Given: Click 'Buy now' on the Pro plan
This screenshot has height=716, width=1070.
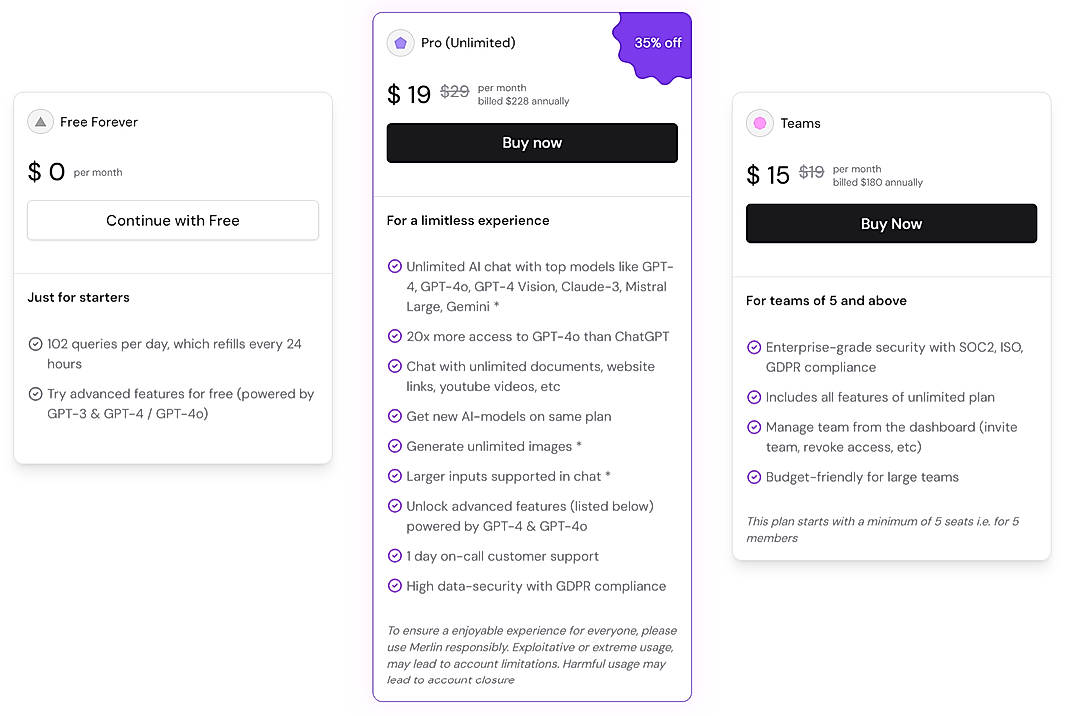Looking at the screenshot, I should tap(531, 143).
